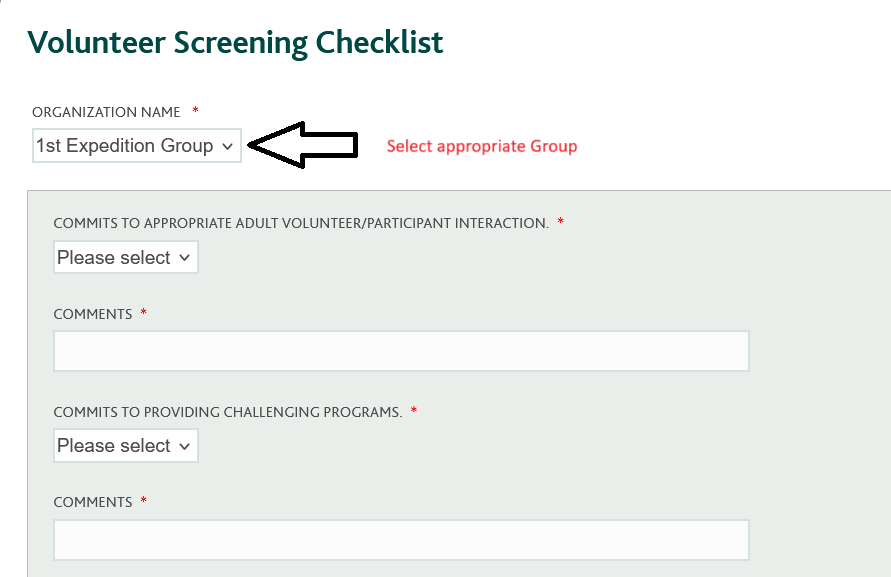This screenshot has width=891, height=577.
Task: Click the chevron in the participant interaction dropdown
Action: click(x=184, y=258)
